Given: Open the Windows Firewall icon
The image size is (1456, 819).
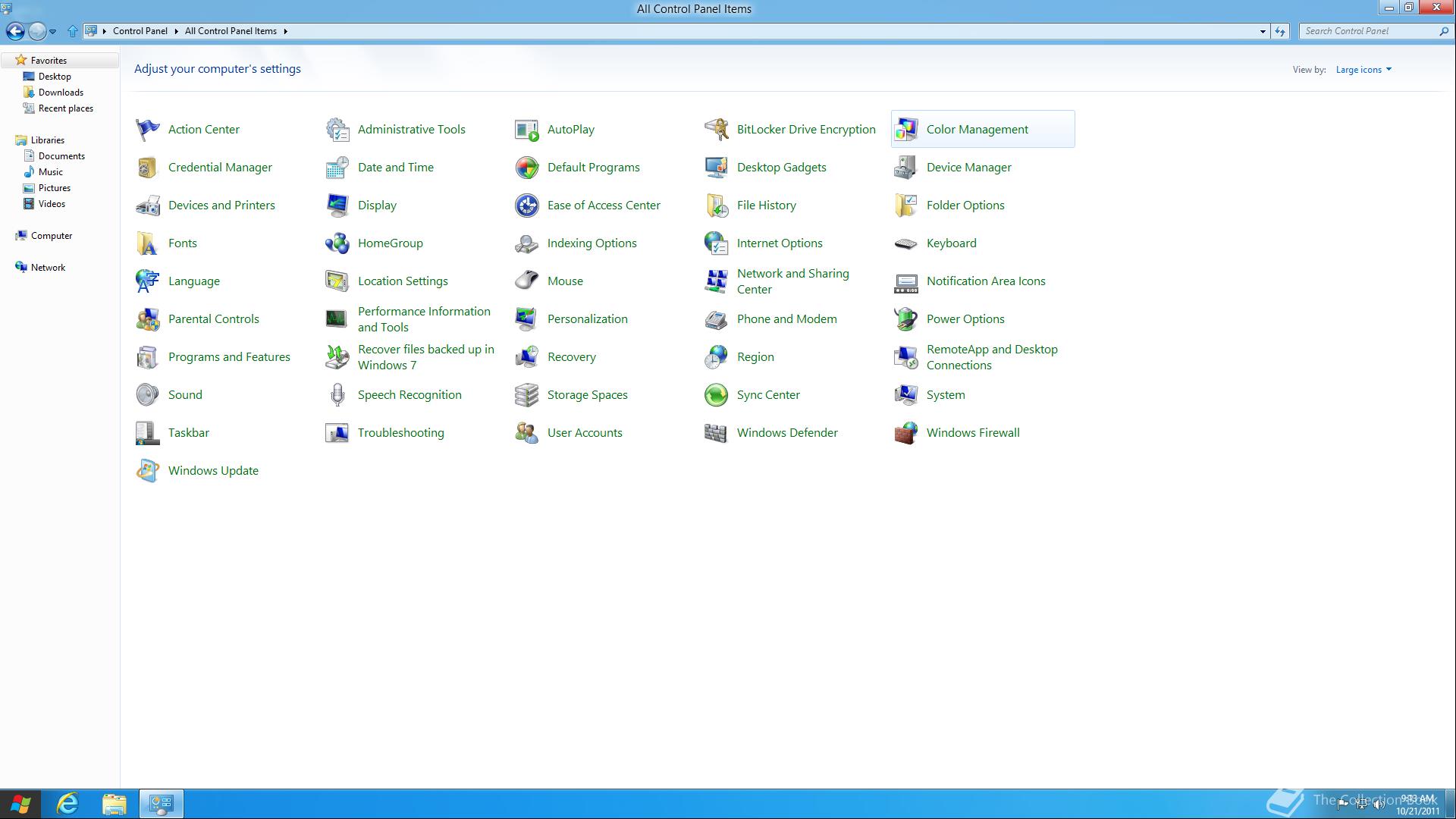Looking at the screenshot, I should click(x=905, y=433).
